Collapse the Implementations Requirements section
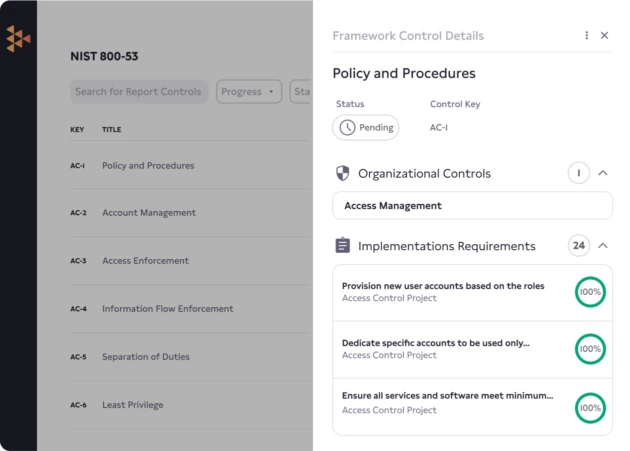 tap(603, 246)
